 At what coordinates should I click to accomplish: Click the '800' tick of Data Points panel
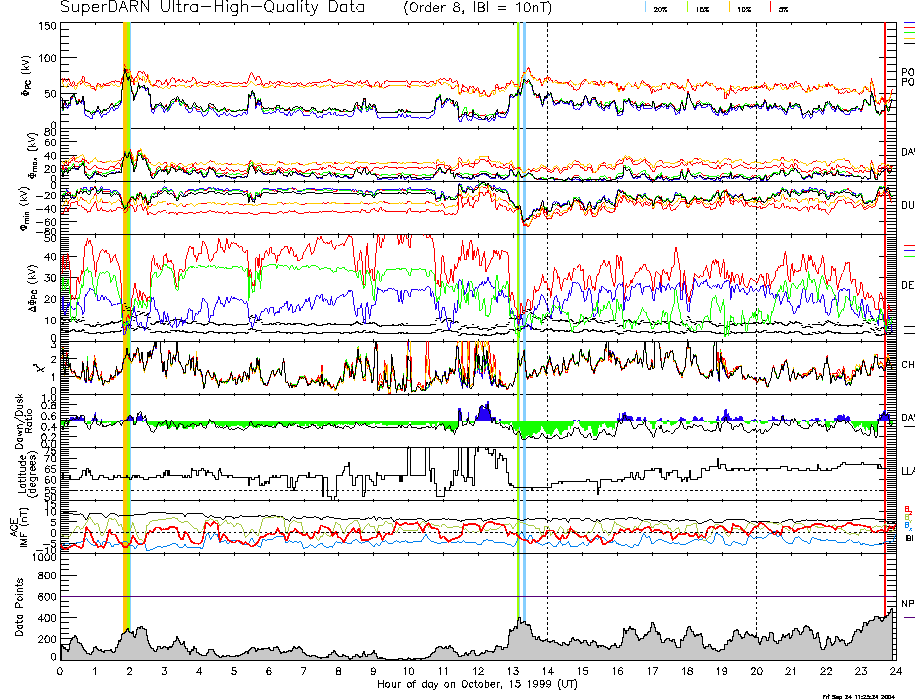[x=48, y=575]
